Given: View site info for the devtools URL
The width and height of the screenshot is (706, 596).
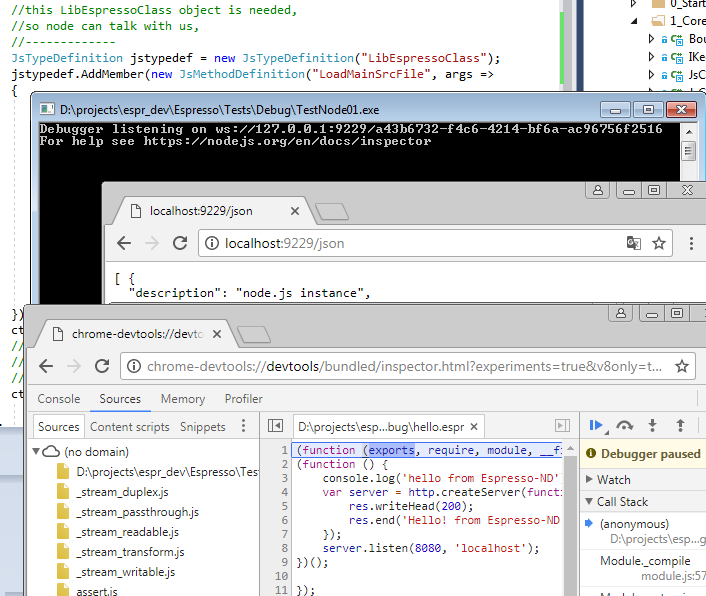Looking at the screenshot, I should coord(134,366).
